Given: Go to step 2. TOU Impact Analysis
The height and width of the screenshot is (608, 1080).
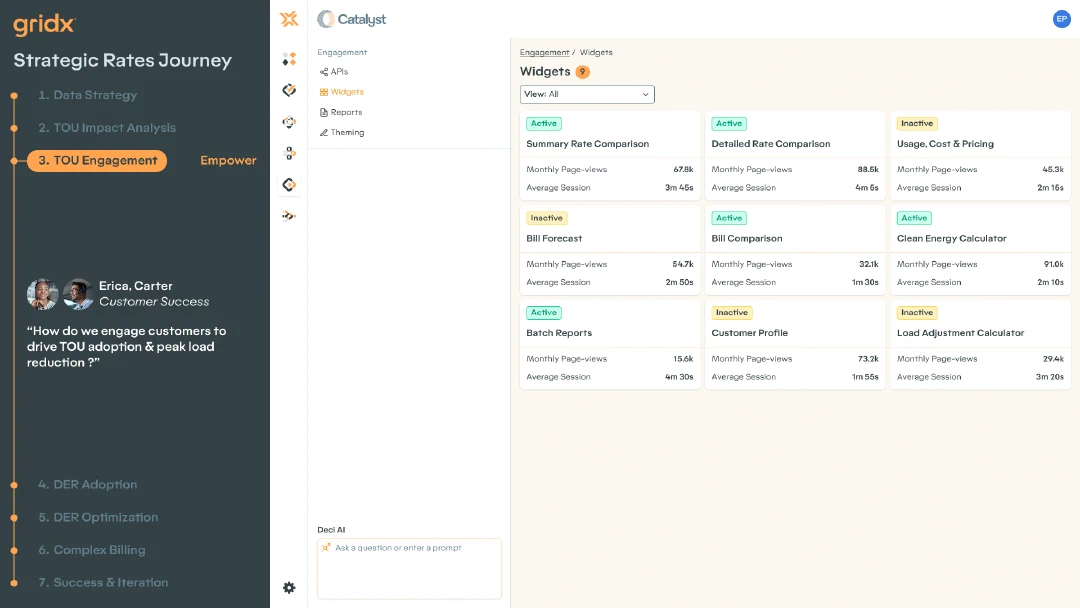Looking at the screenshot, I should click(x=107, y=128).
